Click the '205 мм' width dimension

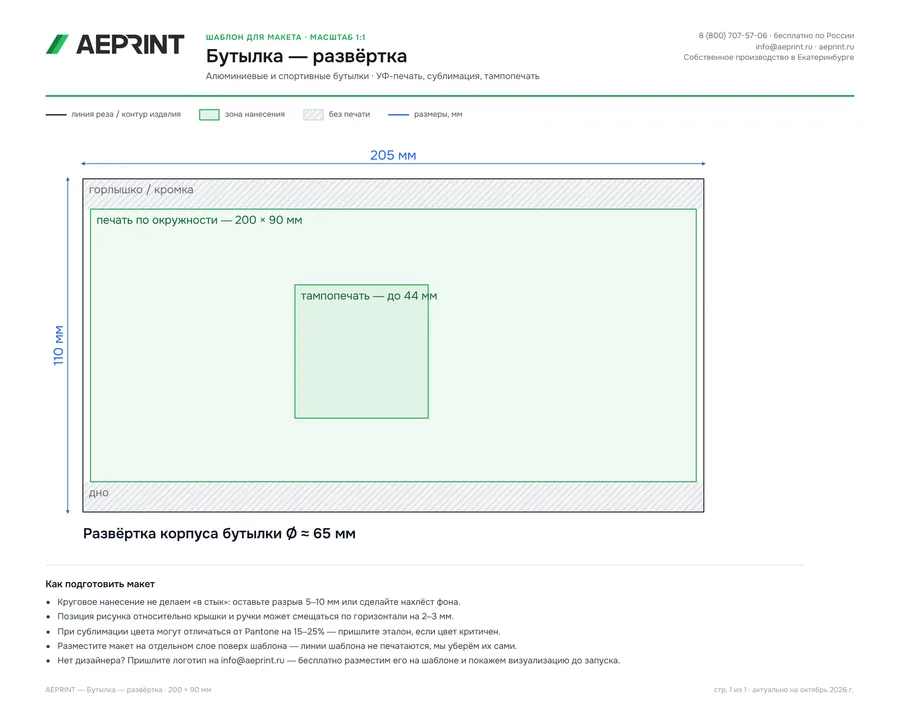[393, 156]
